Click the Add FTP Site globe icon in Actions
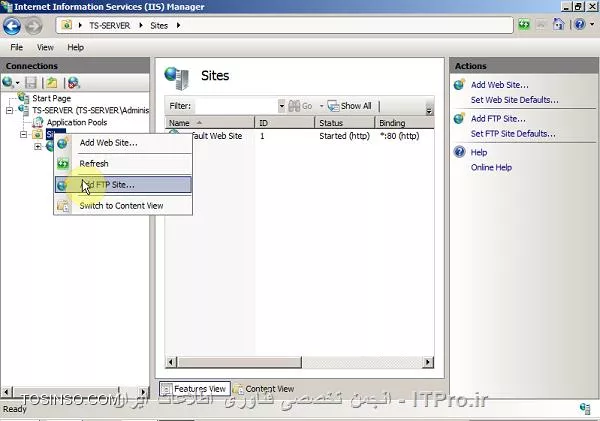 [x=459, y=118]
